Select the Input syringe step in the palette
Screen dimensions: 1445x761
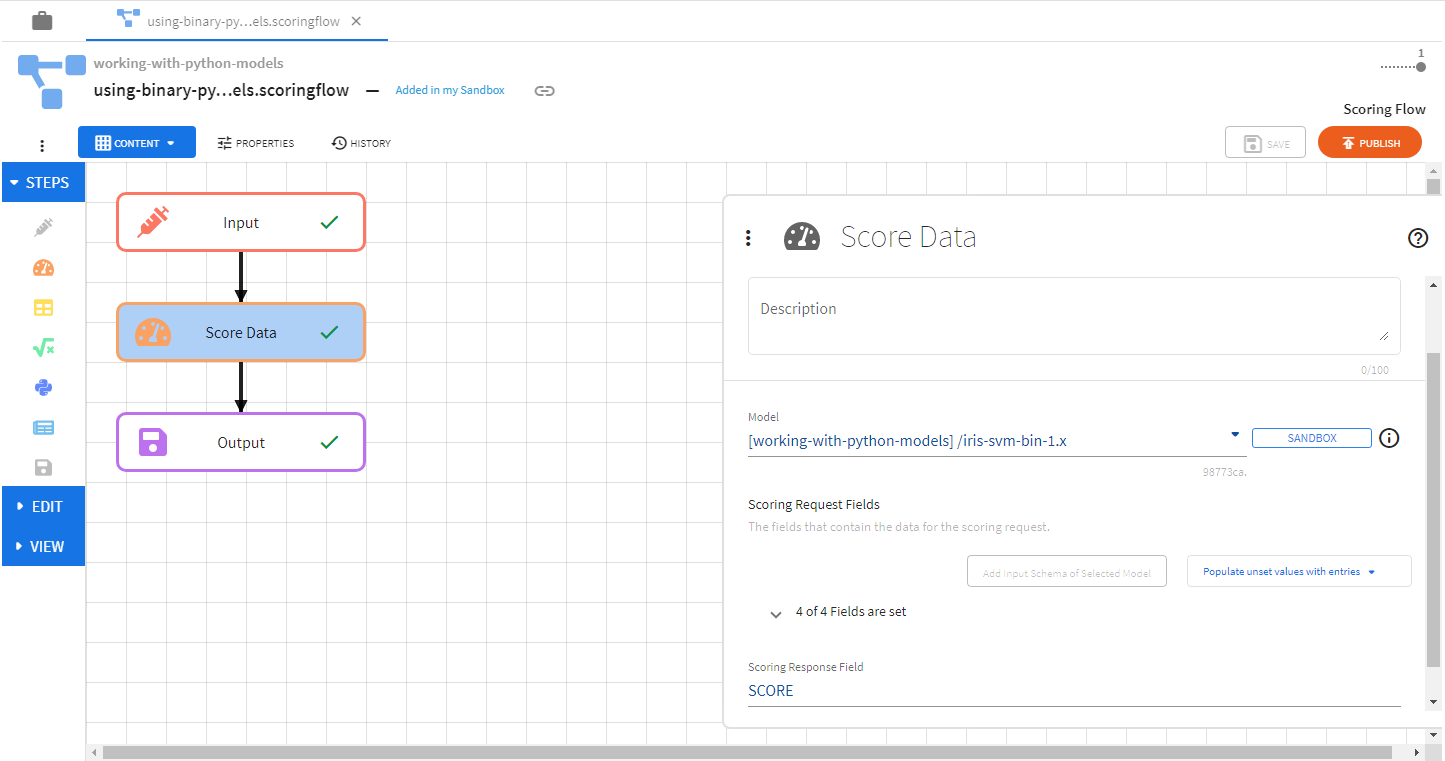coord(43,227)
